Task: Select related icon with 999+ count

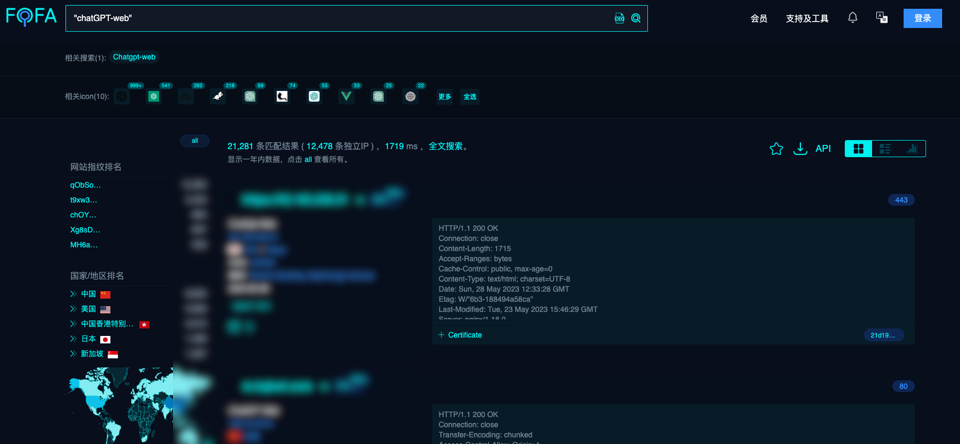Action: click(x=122, y=97)
